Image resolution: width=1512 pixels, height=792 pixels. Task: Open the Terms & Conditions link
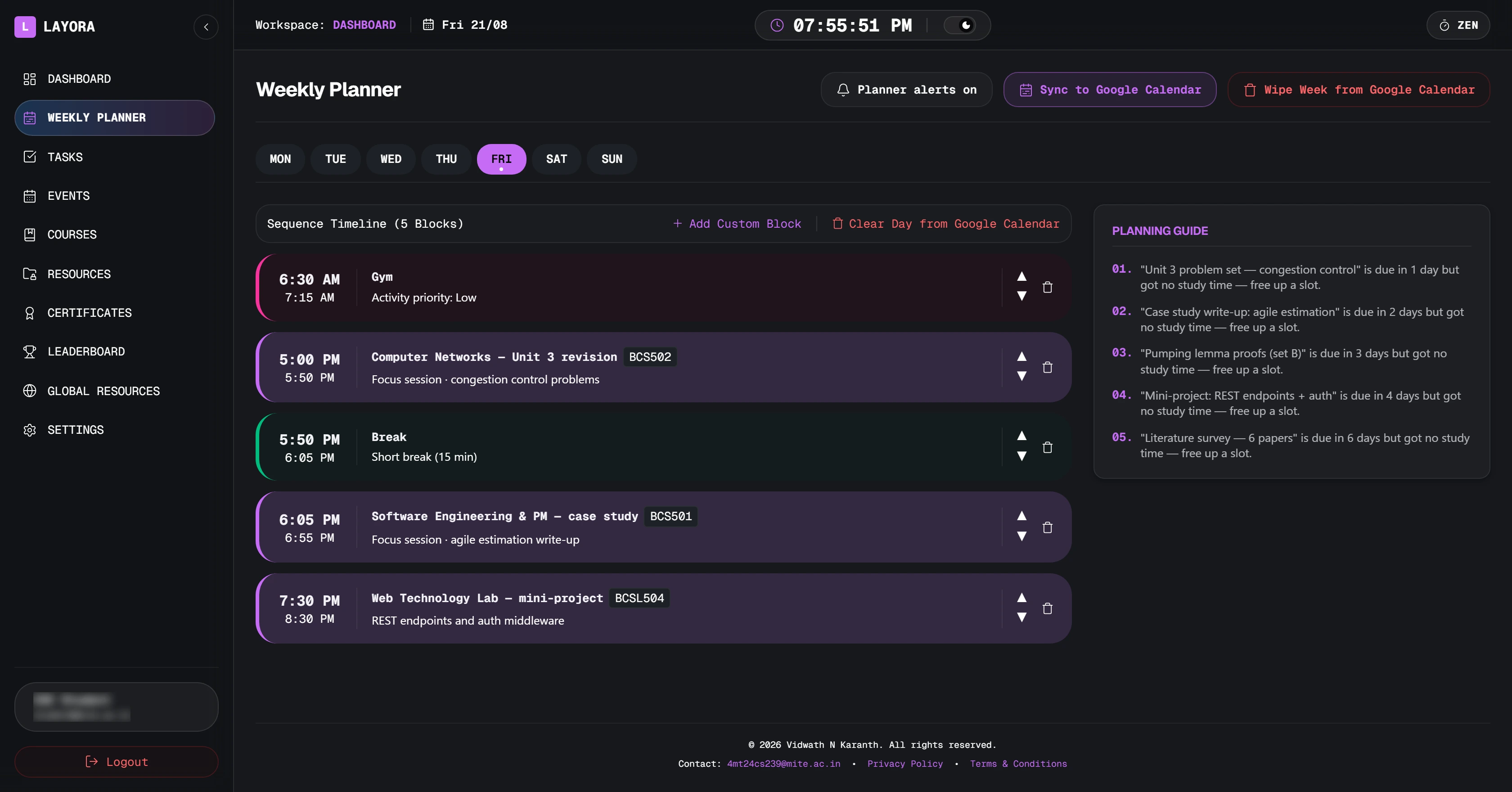pyautogui.click(x=1018, y=764)
